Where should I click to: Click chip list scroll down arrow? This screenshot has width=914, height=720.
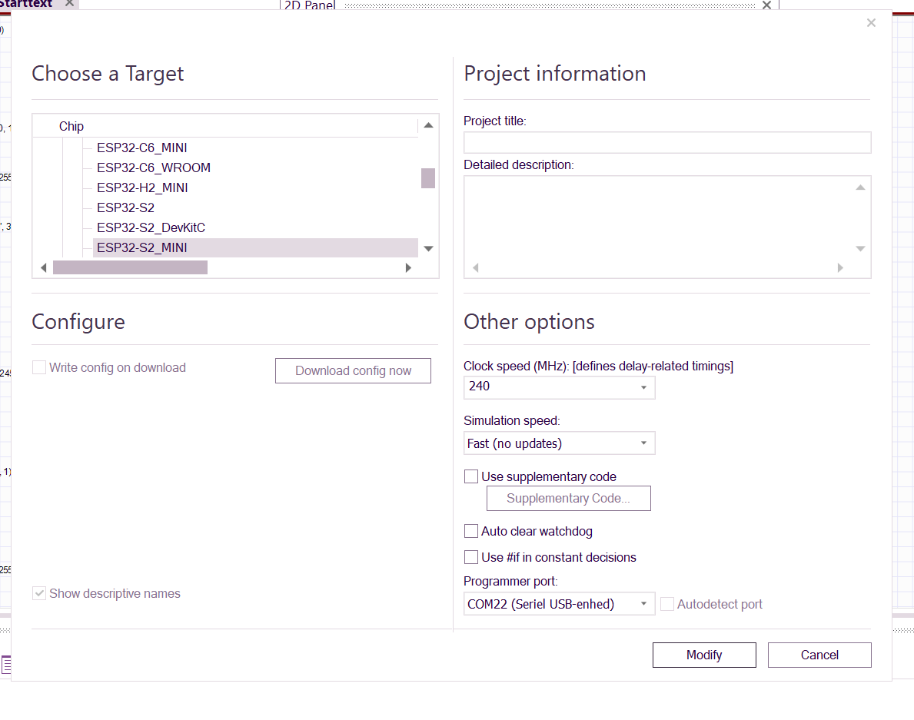[428, 249]
